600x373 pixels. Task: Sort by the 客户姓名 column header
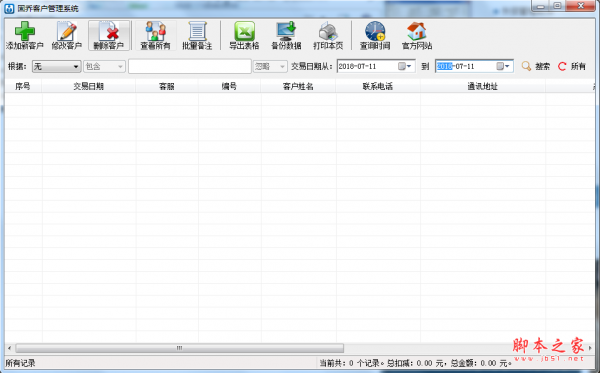298,86
